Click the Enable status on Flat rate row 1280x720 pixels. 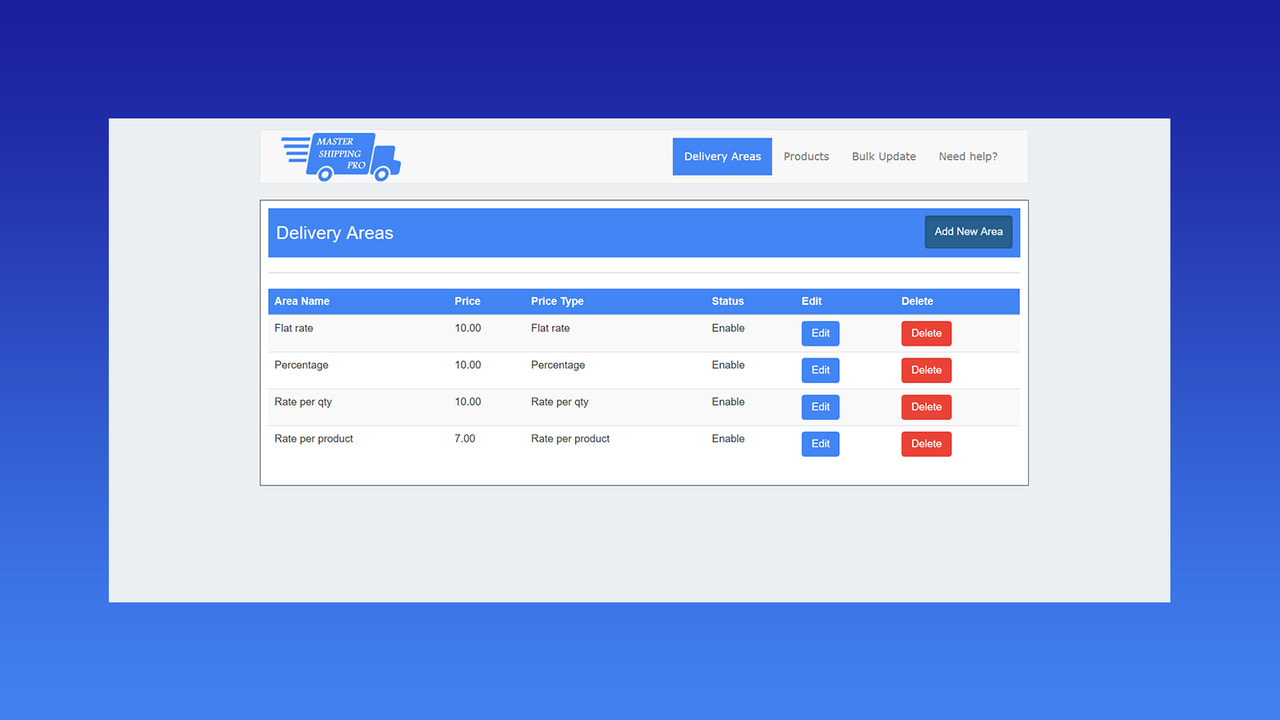coord(728,328)
